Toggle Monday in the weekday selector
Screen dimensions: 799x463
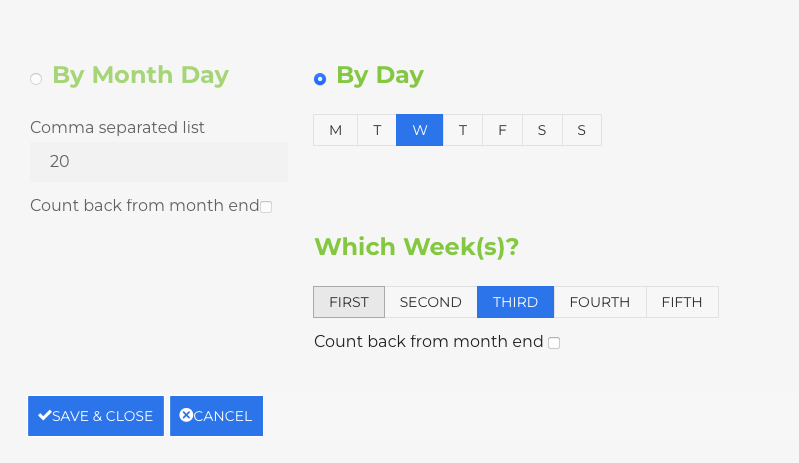(335, 130)
